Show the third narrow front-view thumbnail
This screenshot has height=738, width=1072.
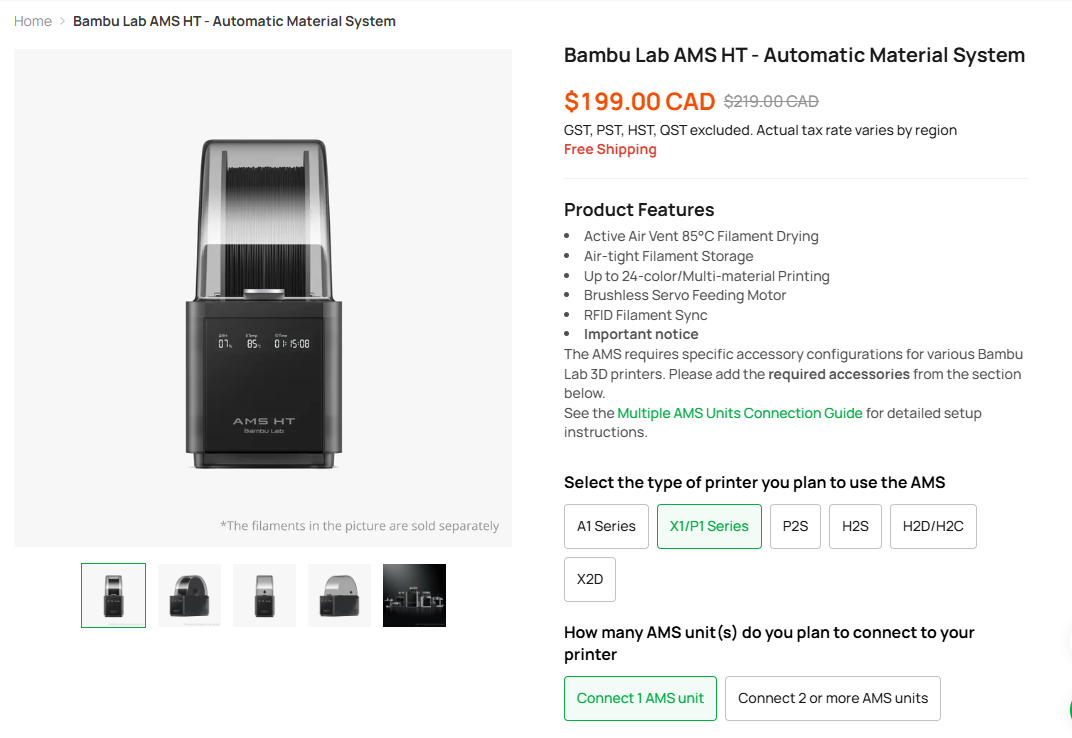[264, 595]
